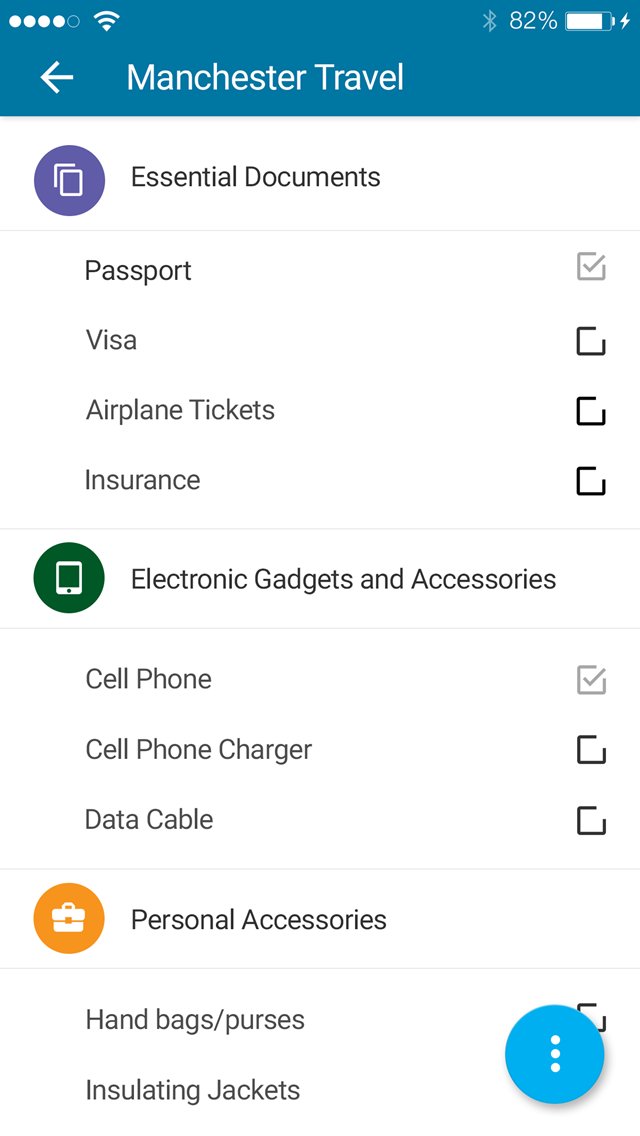Tap the back arrow in header
Screen dimensions: 640x1136
(57, 77)
